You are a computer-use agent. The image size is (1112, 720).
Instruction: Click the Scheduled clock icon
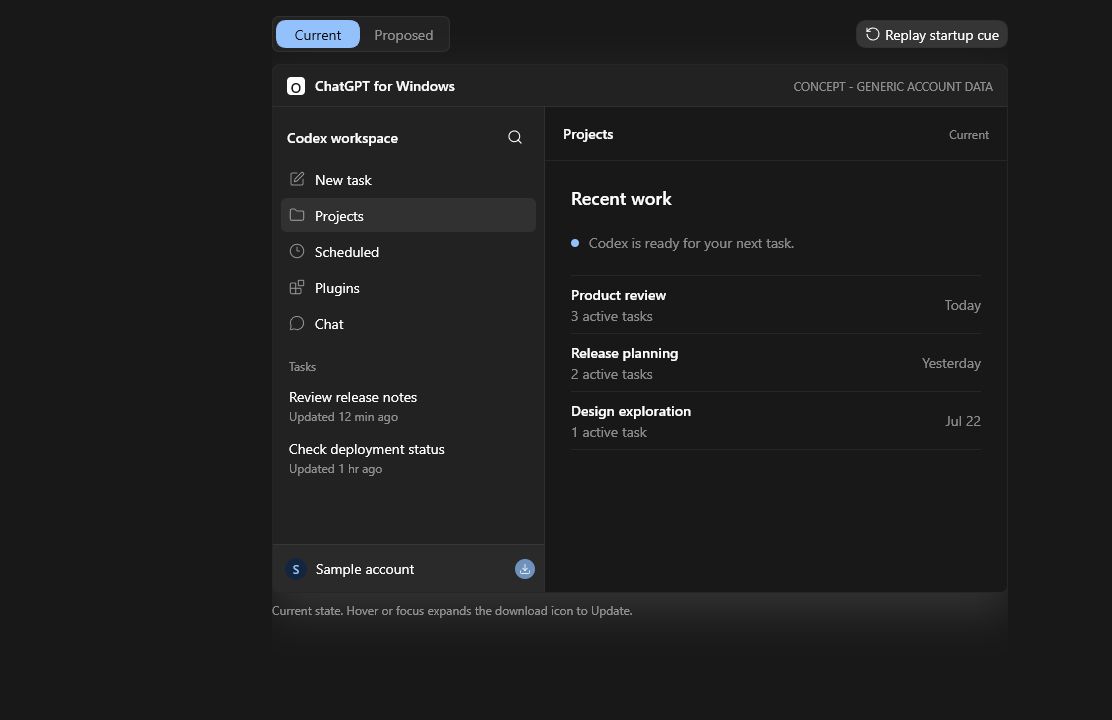(x=297, y=251)
